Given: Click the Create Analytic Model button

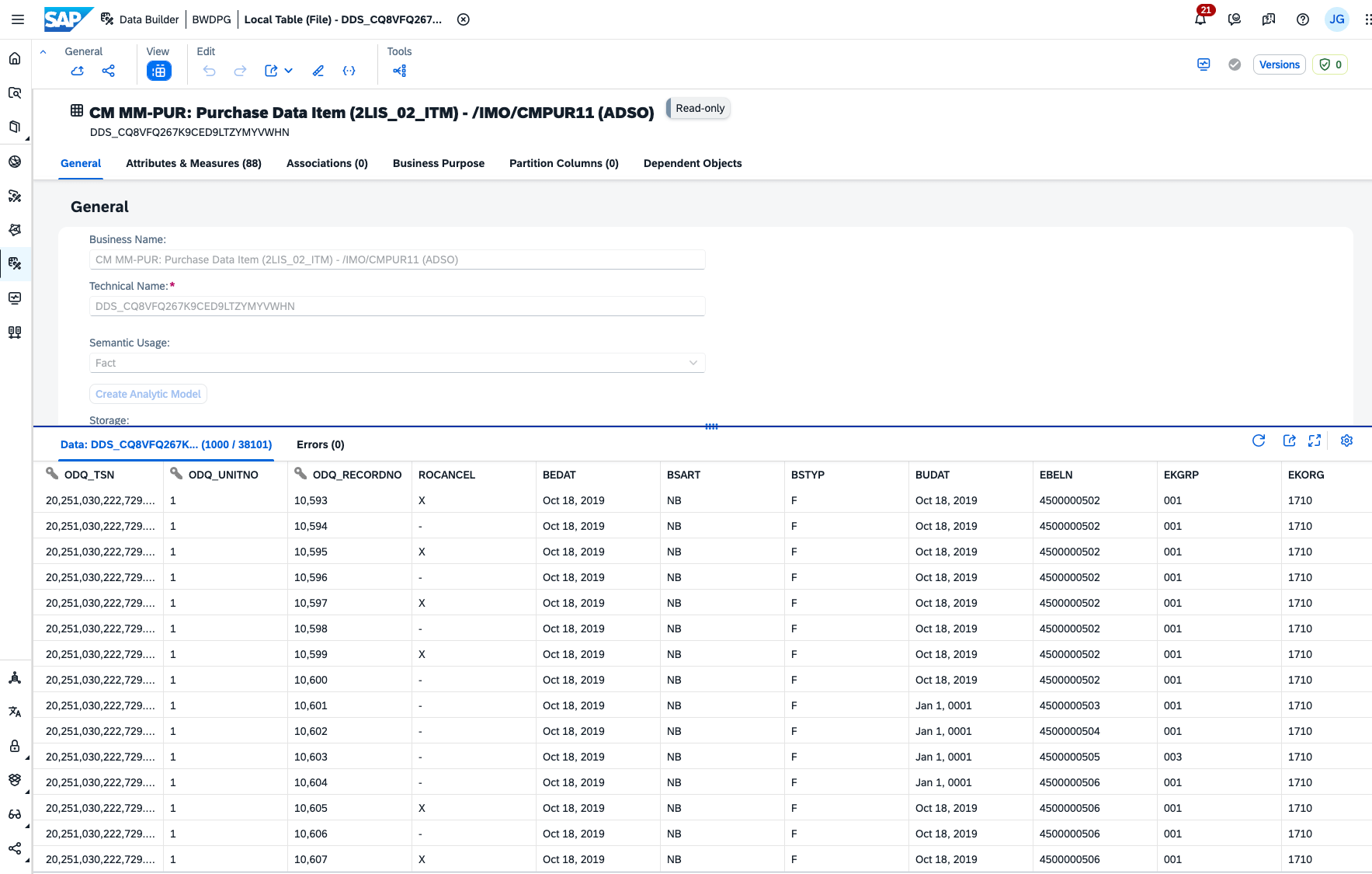Looking at the screenshot, I should click(148, 394).
